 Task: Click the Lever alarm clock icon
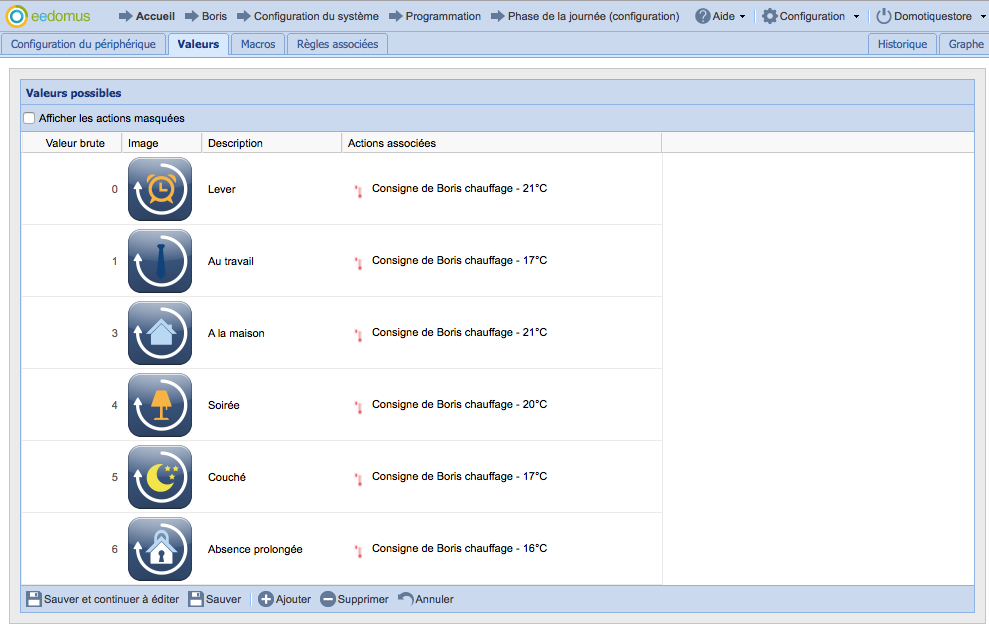[x=160, y=189]
